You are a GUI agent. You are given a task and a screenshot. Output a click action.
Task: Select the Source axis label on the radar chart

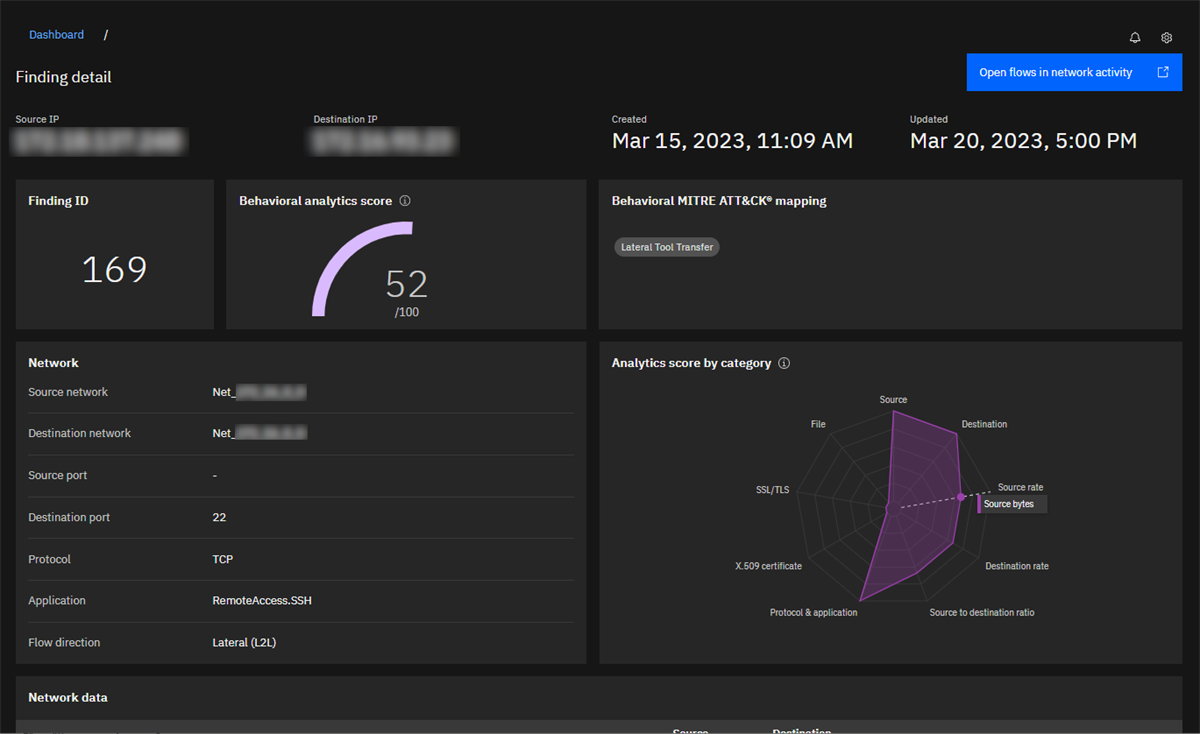(x=892, y=398)
